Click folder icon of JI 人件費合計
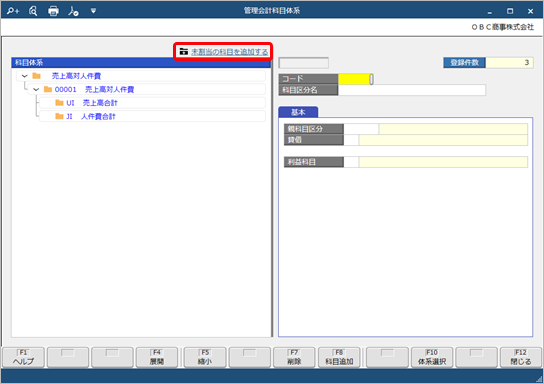Viewport: 544px width, 384px height. [x=59, y=116]
